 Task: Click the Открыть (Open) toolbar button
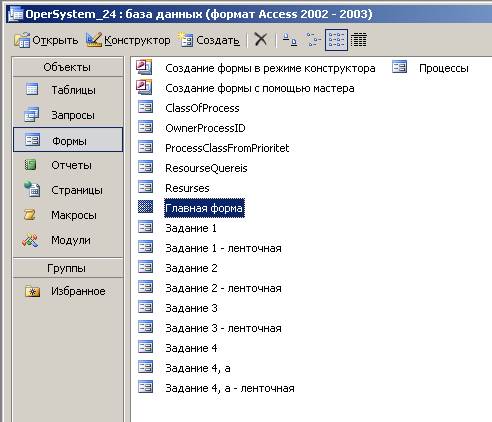46,40
